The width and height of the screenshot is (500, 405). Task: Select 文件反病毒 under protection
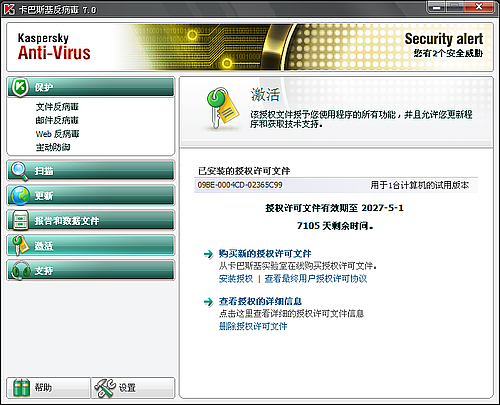[57, 107]
